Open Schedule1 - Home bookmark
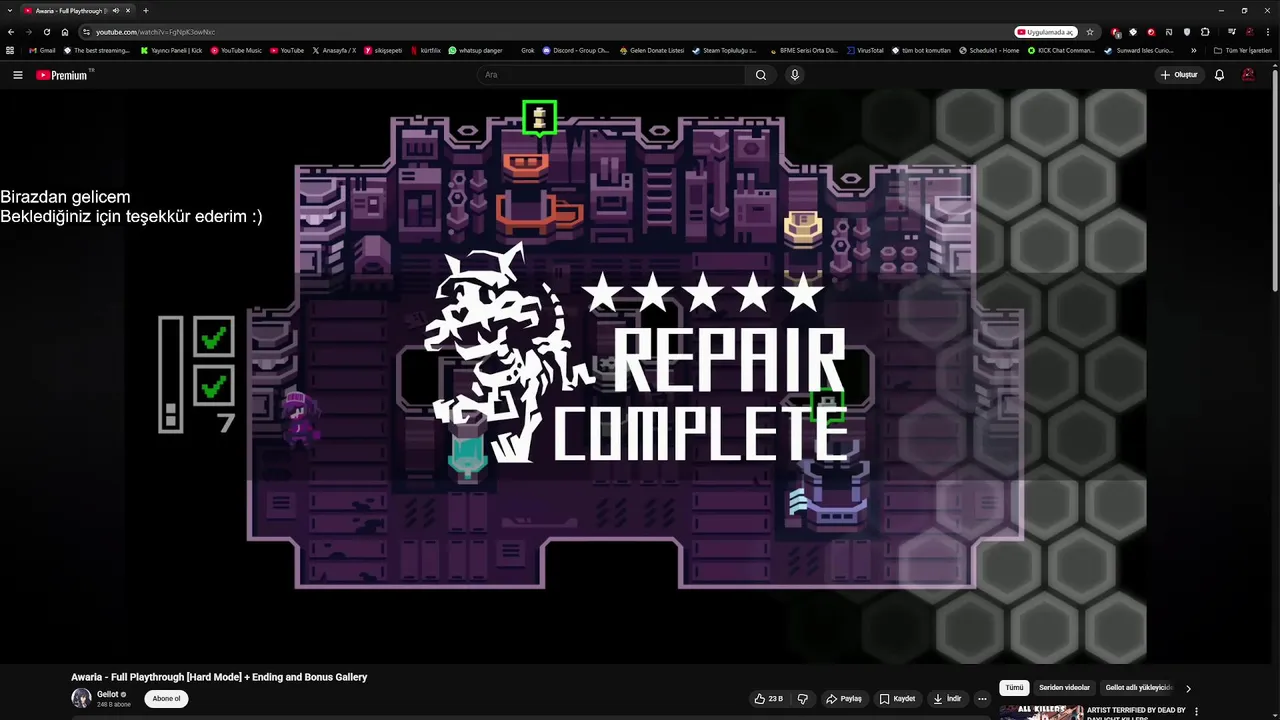The width and height of the screenshot is (1280, 720). pos(989,50)
